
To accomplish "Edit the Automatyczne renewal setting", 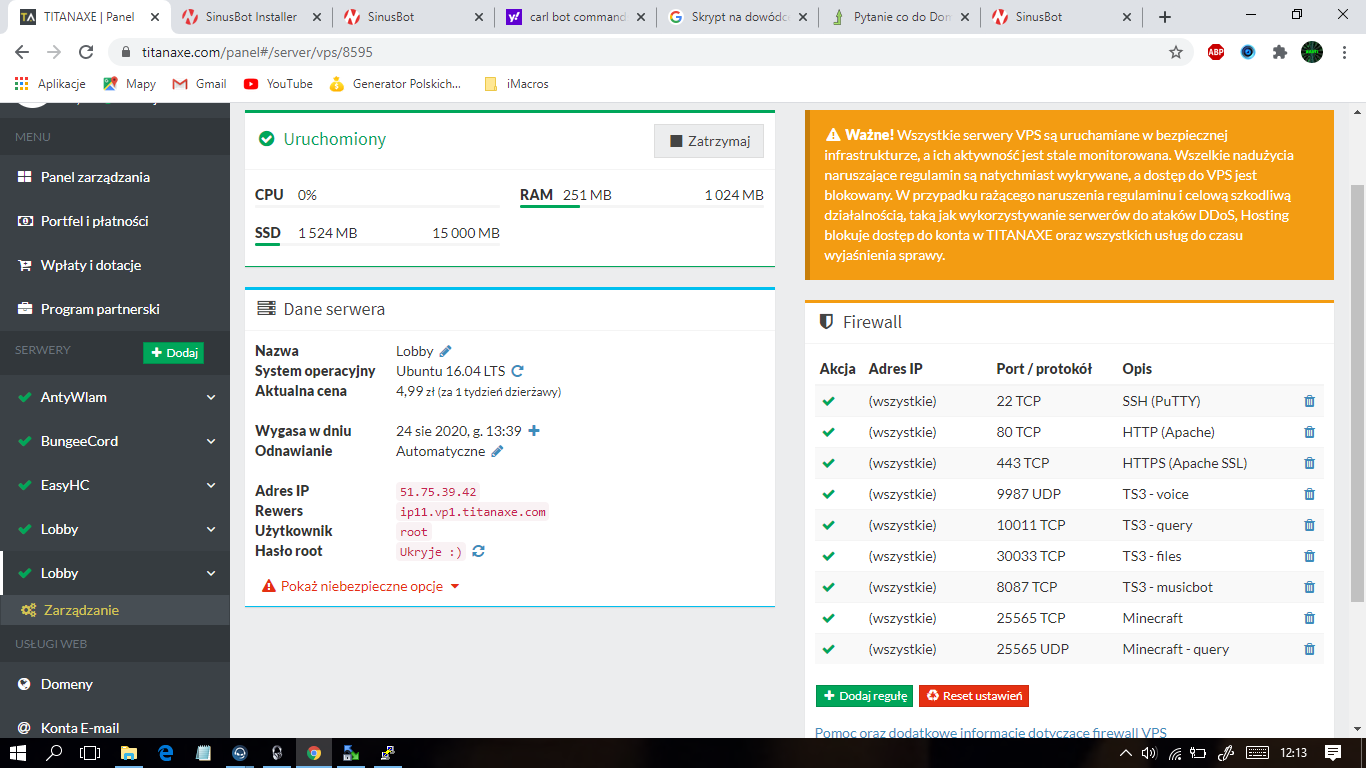I will pos(497,451).
